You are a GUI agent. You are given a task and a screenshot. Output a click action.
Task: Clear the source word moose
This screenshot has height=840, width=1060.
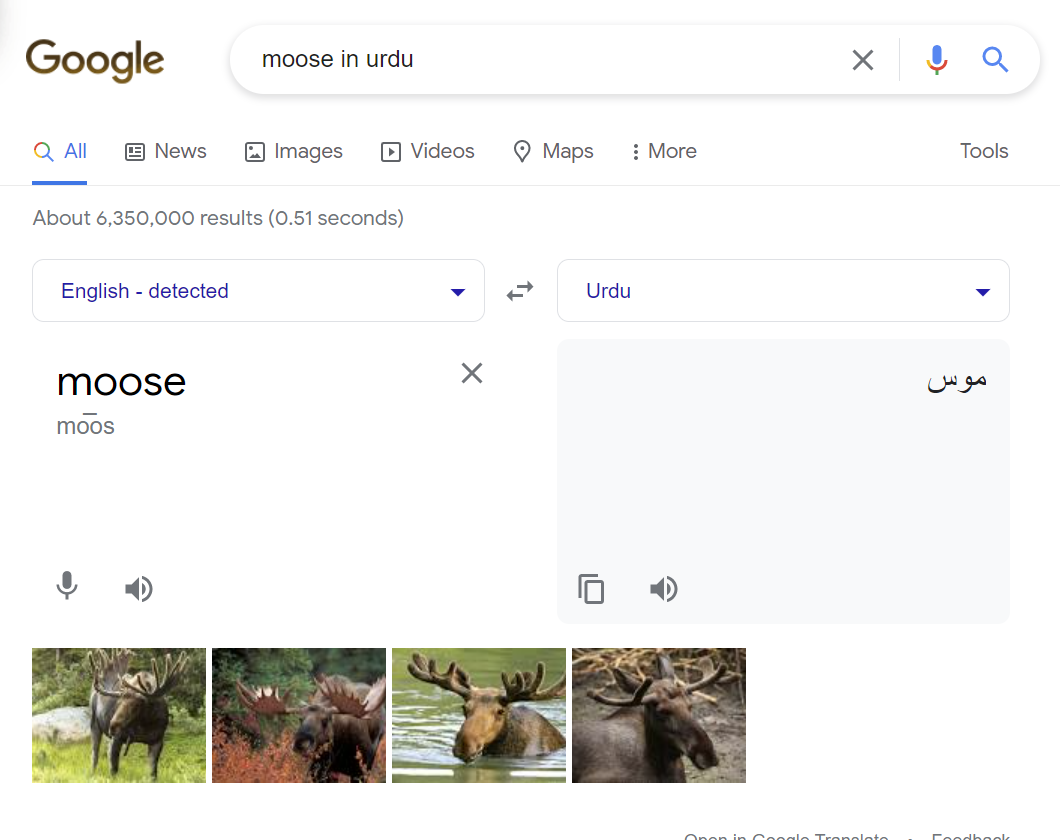tap(472, 373)
